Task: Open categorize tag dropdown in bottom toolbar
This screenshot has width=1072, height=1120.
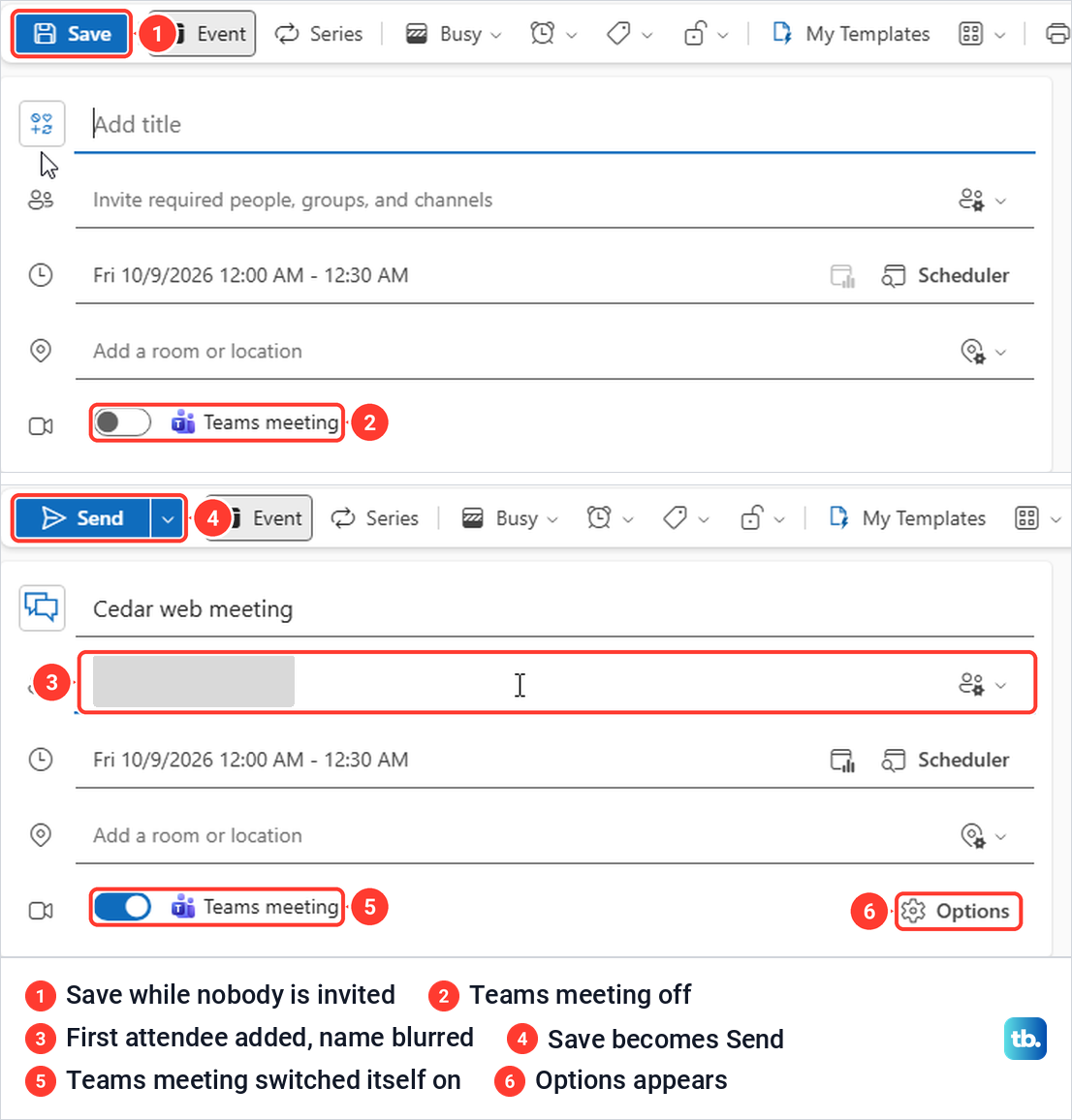Action: (x=685, y=518)
